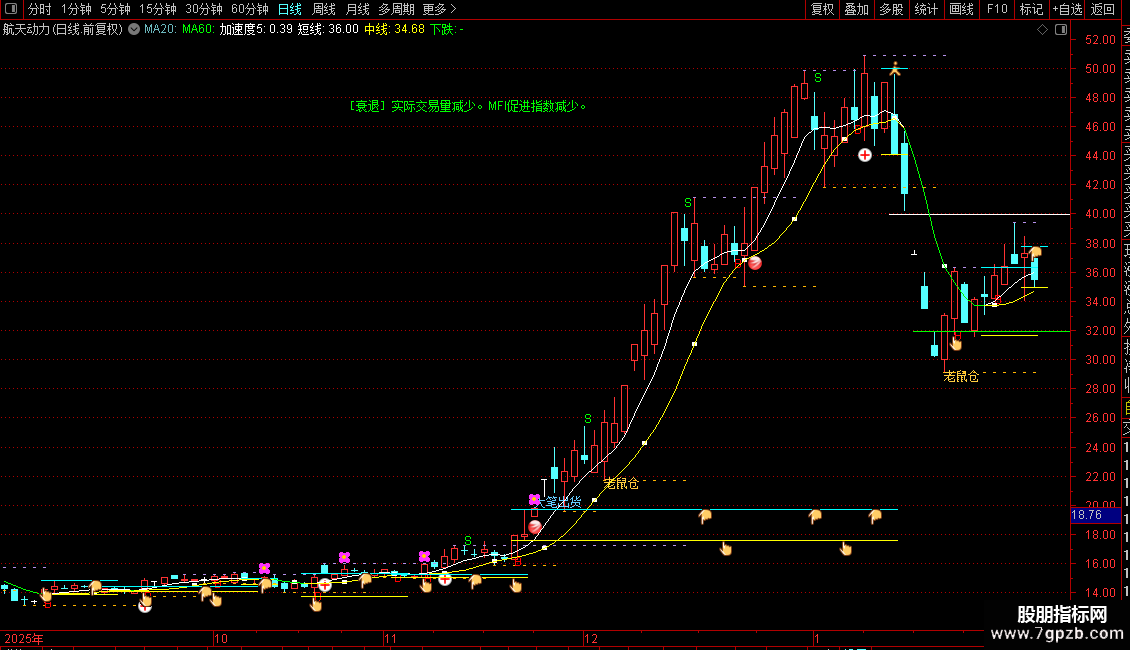The width and height of the screenshot is (1130, 650).
Task: Open the 画线 drawing tools
Action: click(x=961, y=9)
